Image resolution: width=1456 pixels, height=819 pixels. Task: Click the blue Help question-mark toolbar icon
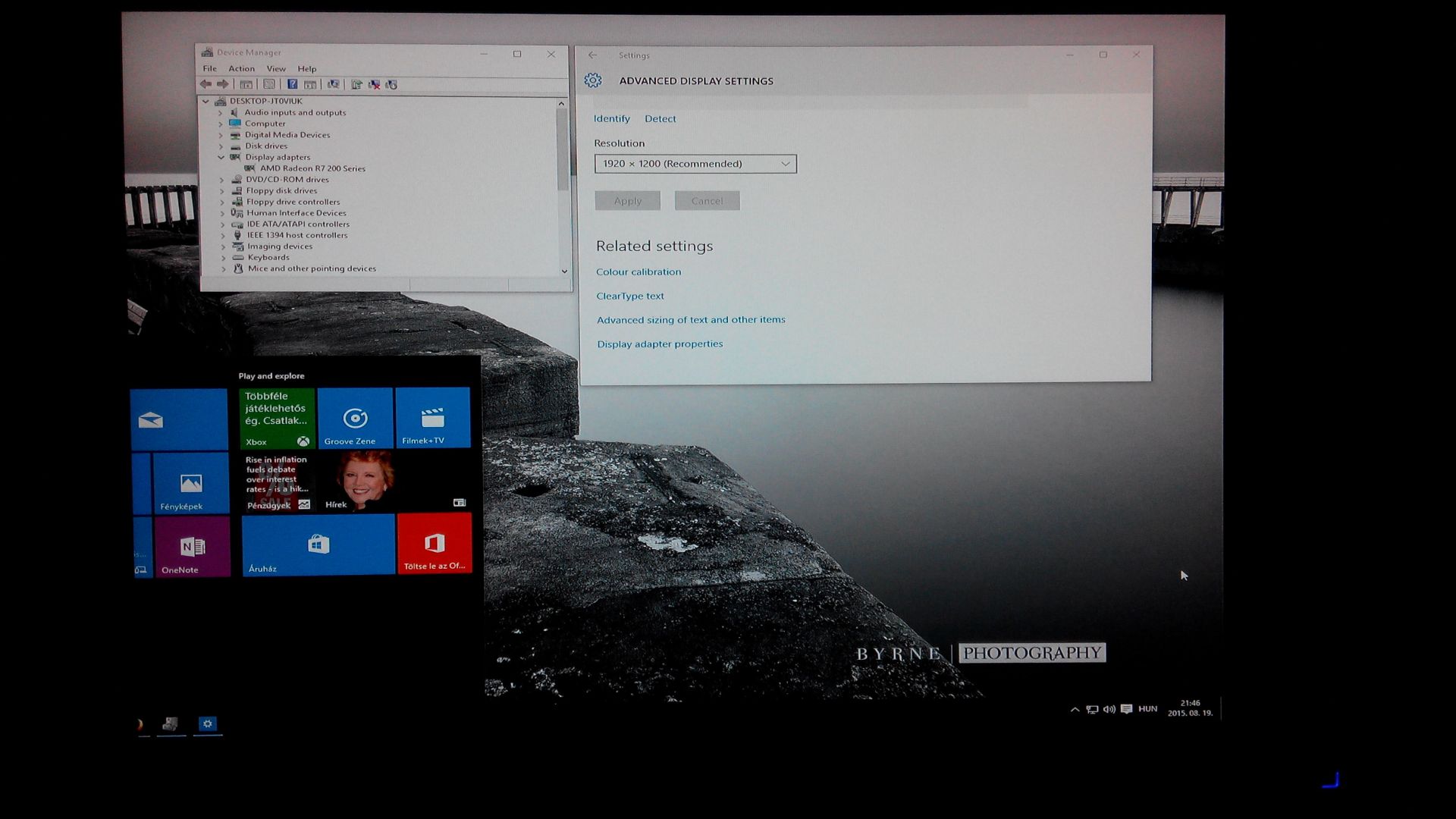(292, 84)
